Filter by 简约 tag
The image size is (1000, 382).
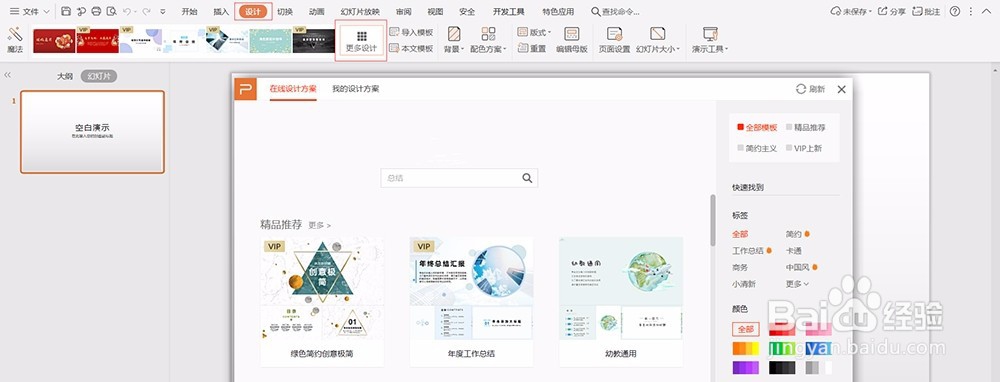(x=794, y=234)
